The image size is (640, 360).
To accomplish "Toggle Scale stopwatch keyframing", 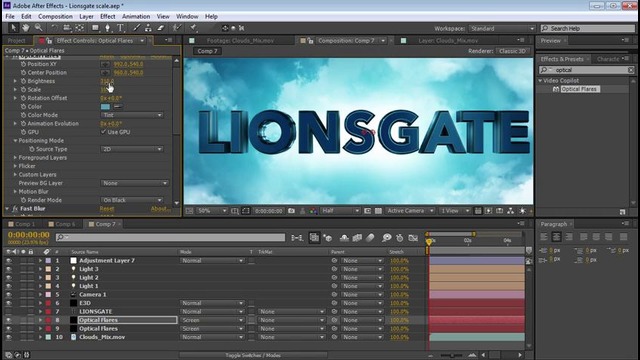I will click(23, 89).
